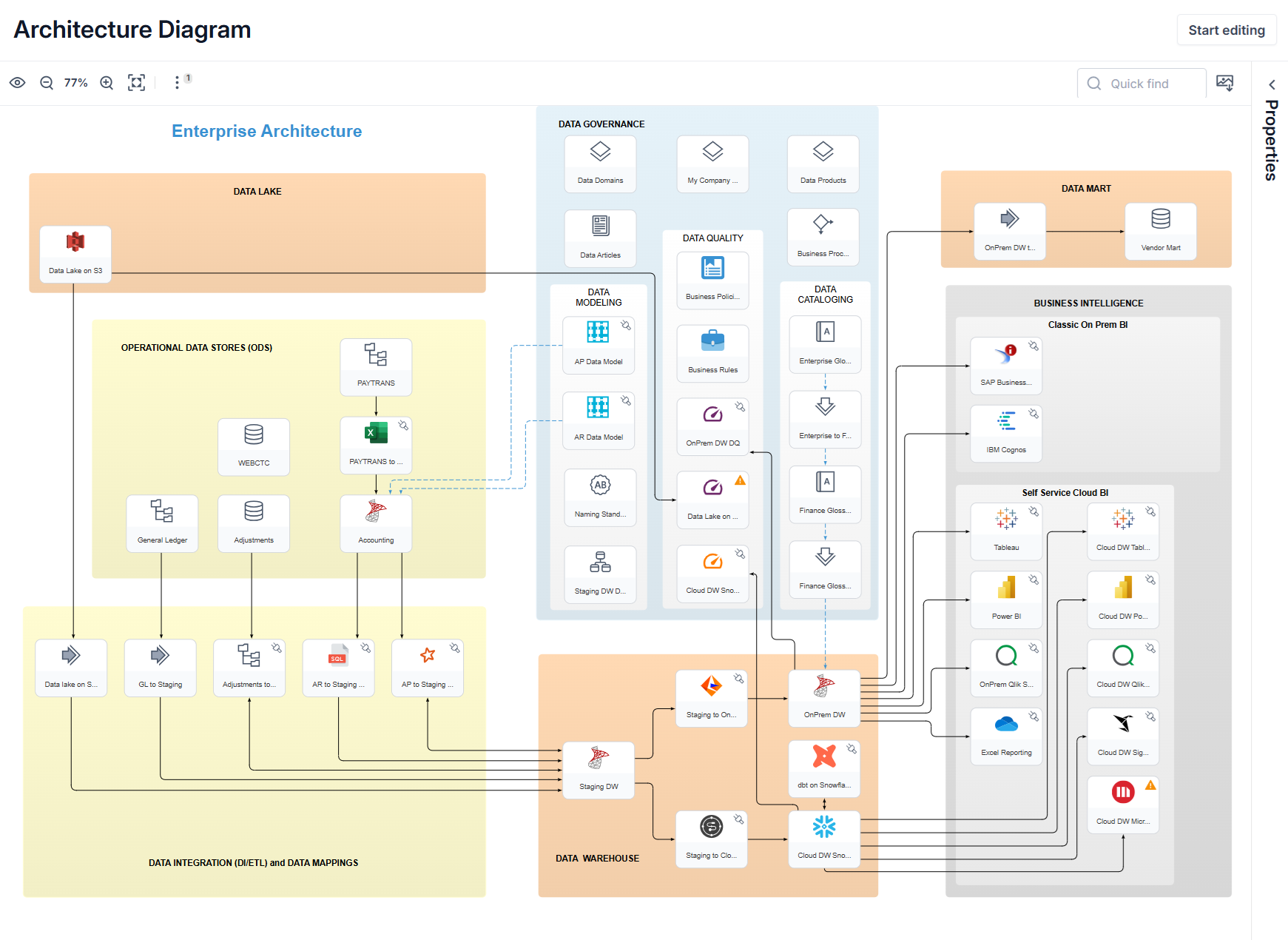The height and width of the screenshot is (940, 1288).
Task: Expand the Properties side panel chevron
Action: click(x=1272, y=84)
